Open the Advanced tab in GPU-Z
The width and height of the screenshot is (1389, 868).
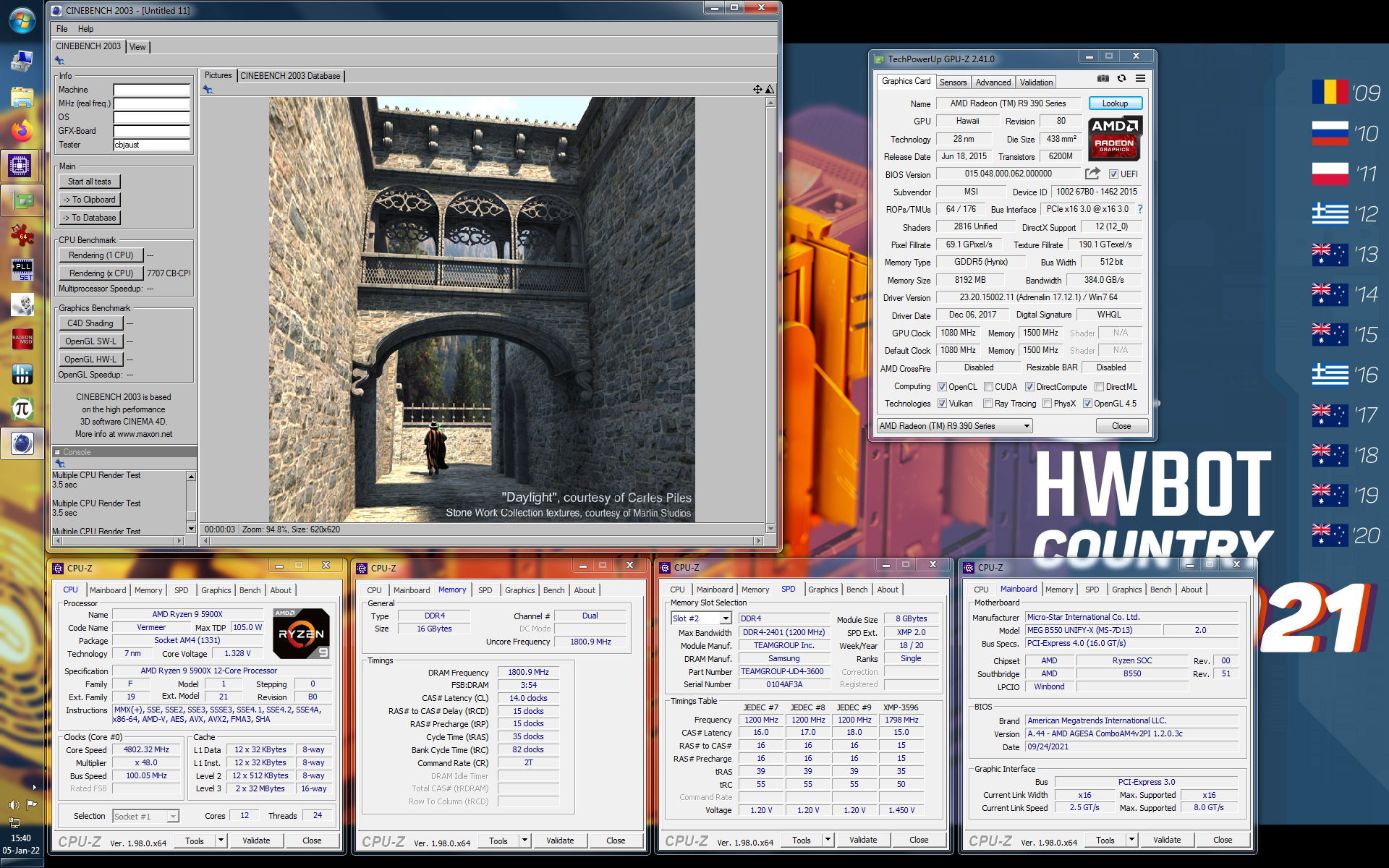coord(993,82)
